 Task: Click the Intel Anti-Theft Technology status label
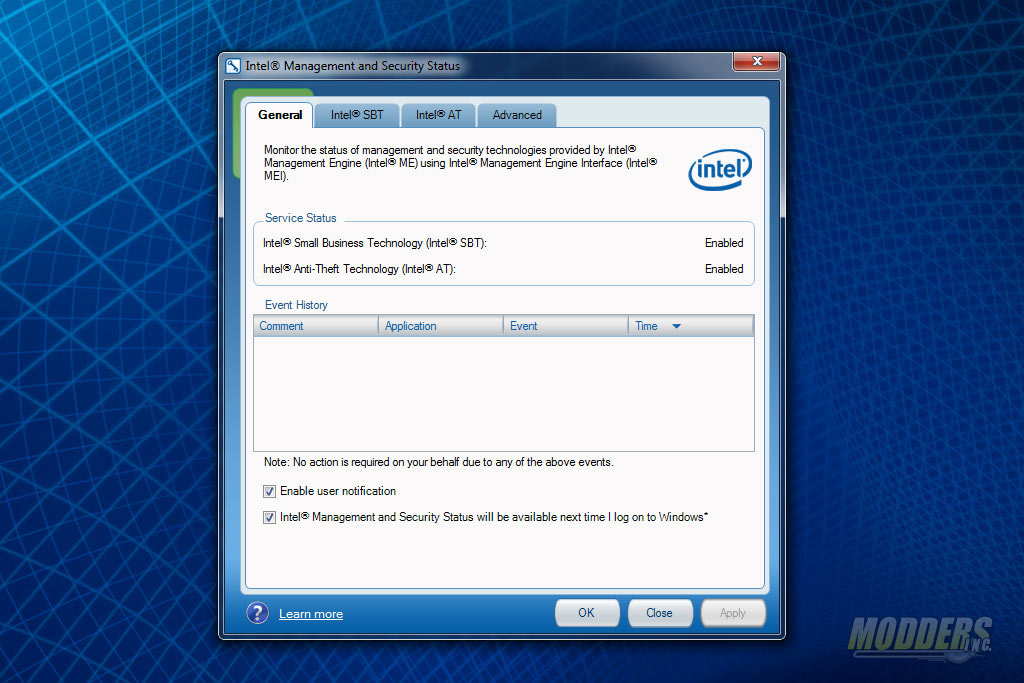[x=359, y=269]
